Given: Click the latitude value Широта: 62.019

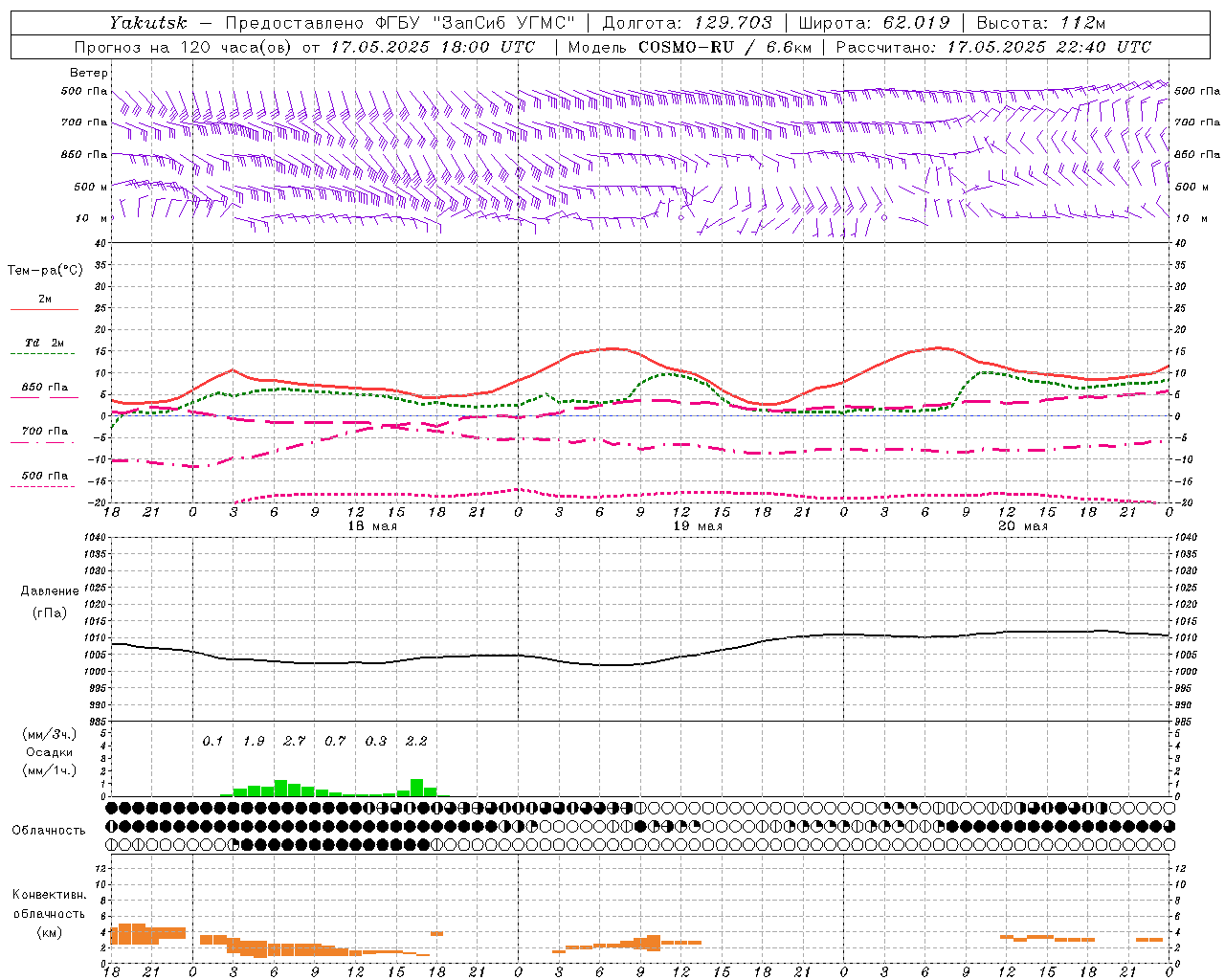Looking at the screenshot, I should click(x=874, y=23).
